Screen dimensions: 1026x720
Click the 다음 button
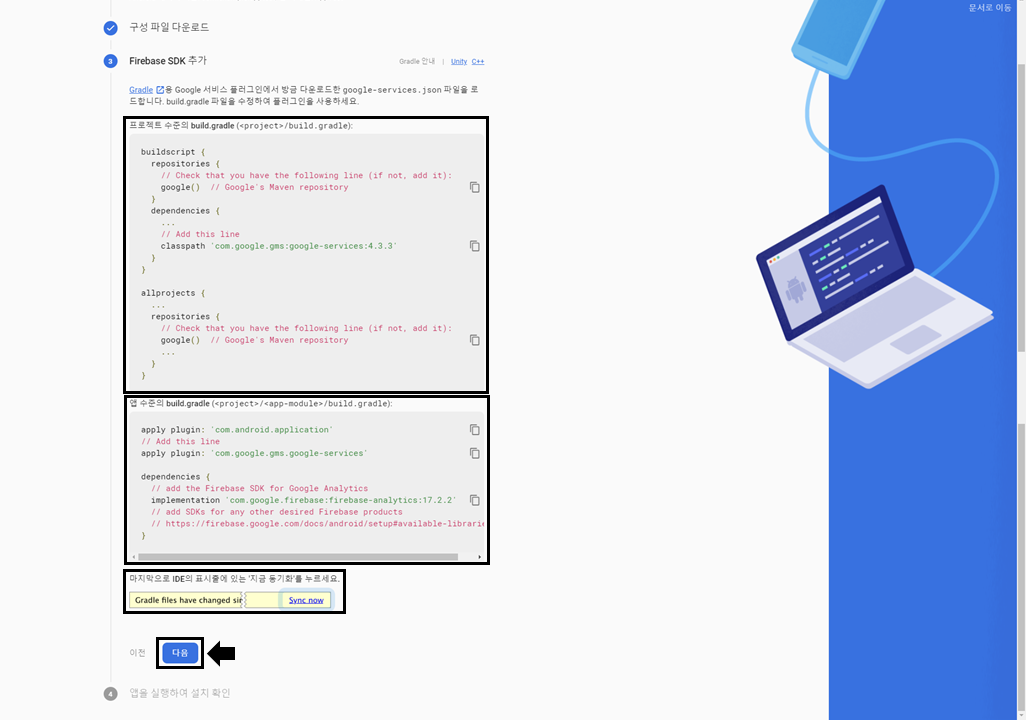coord(180,653)
